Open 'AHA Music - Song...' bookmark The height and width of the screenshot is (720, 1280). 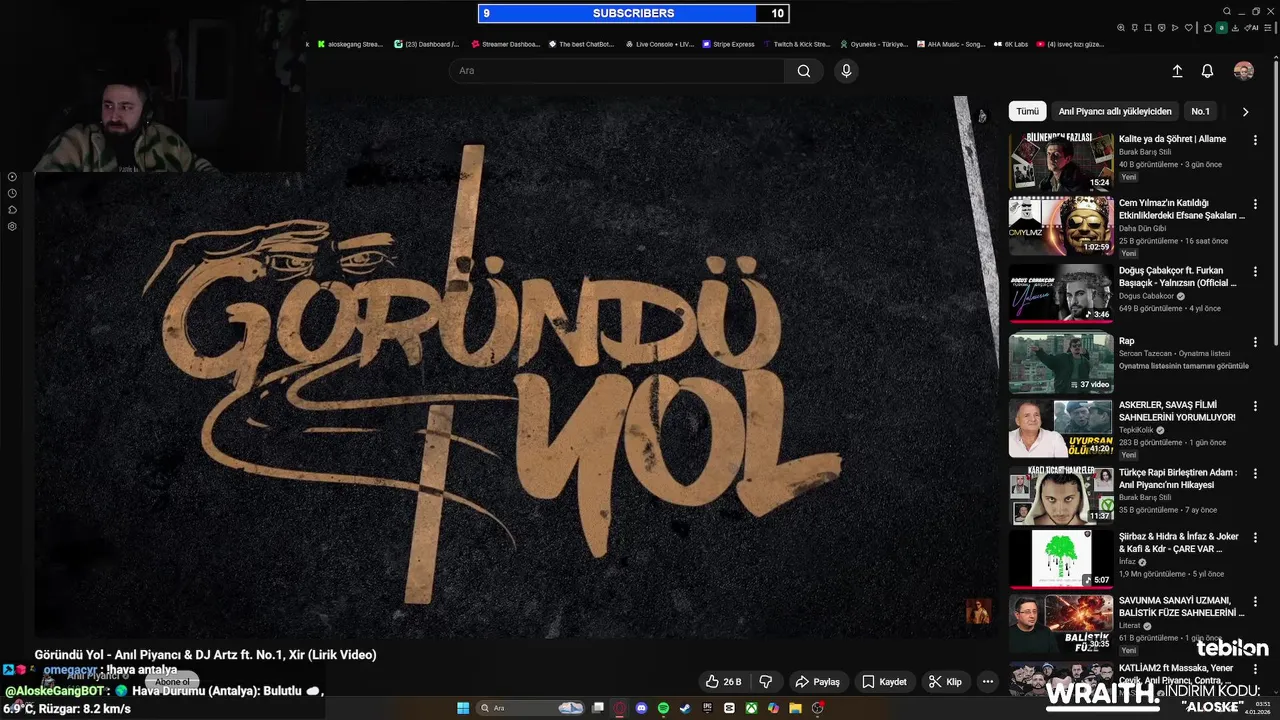pos(951,44)
